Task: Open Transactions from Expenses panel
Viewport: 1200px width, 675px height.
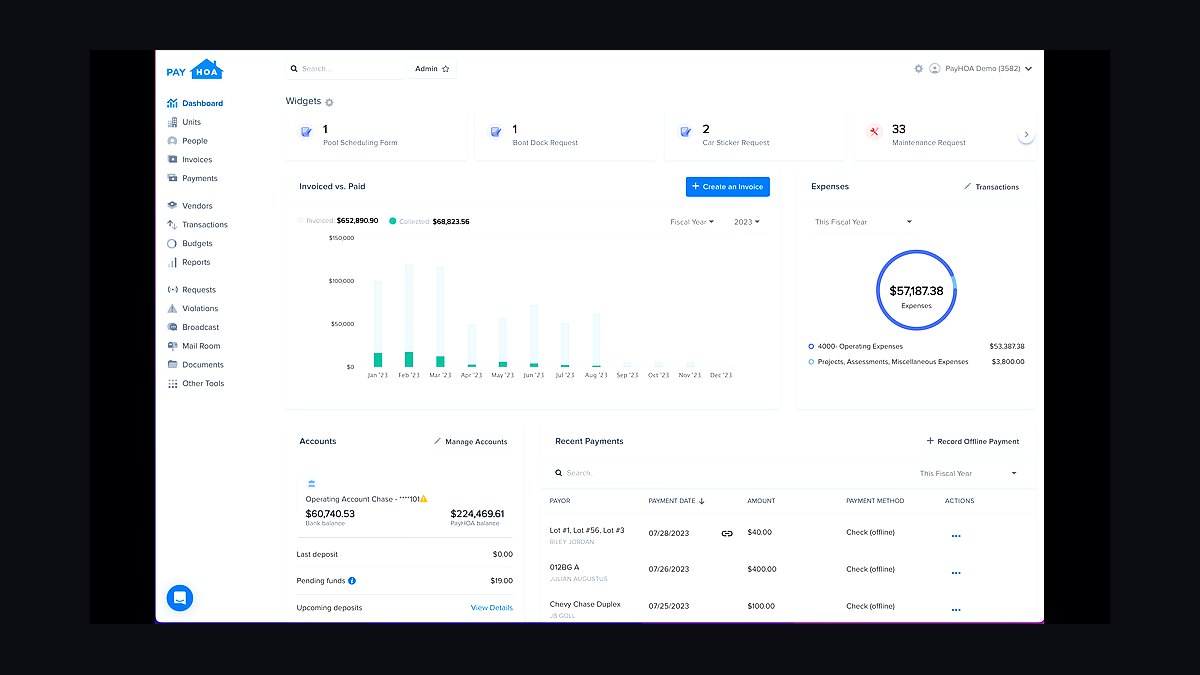Action: coord(991,187)
